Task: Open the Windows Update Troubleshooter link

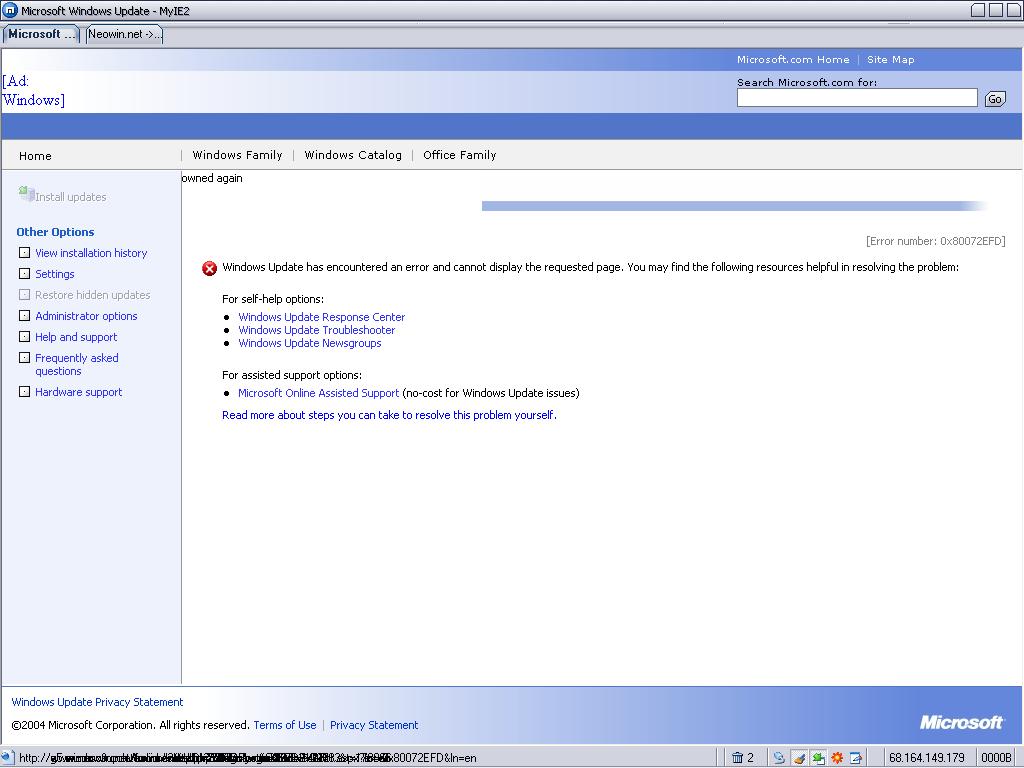Action: (317, 330)
